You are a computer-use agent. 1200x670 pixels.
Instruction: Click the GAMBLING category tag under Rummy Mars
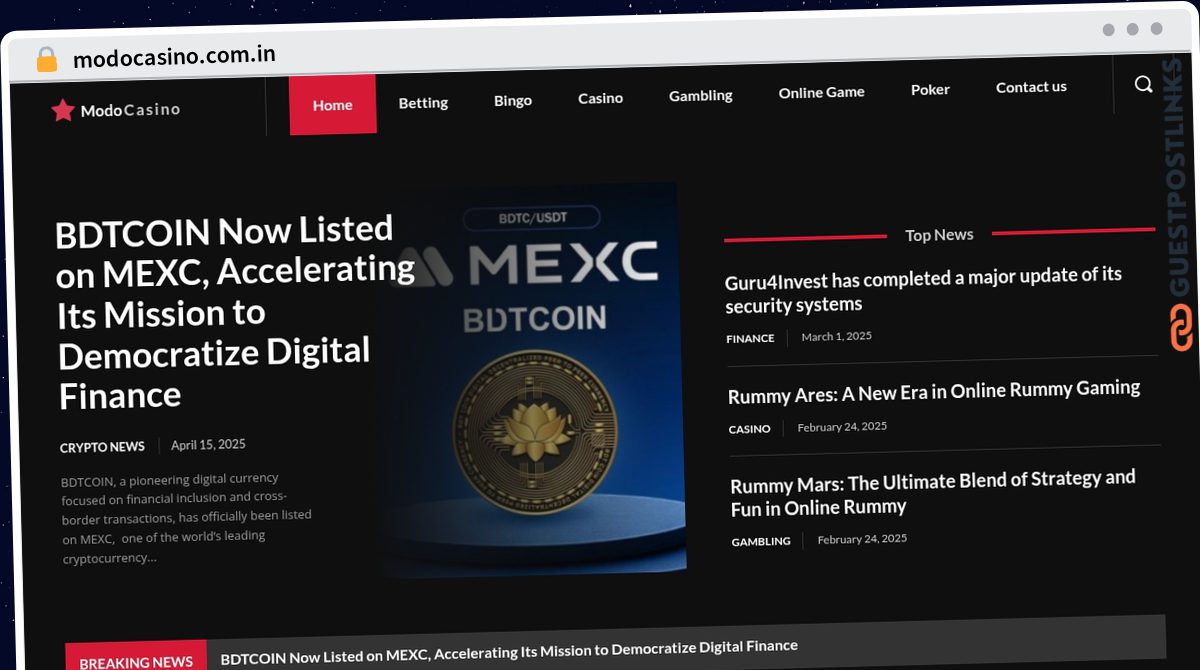click(x=761, y=541)
